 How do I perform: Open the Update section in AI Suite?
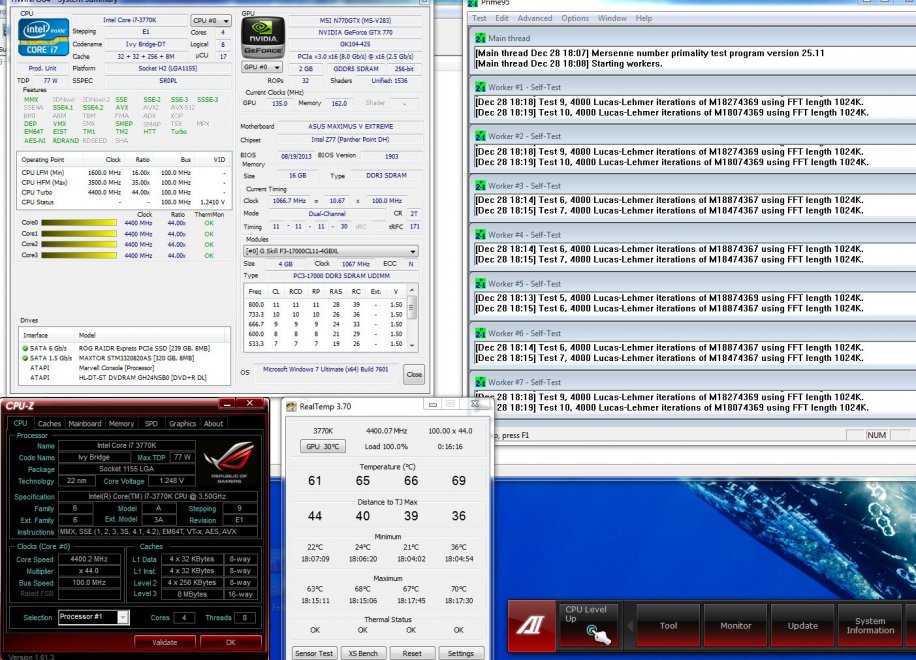point(803,626)
